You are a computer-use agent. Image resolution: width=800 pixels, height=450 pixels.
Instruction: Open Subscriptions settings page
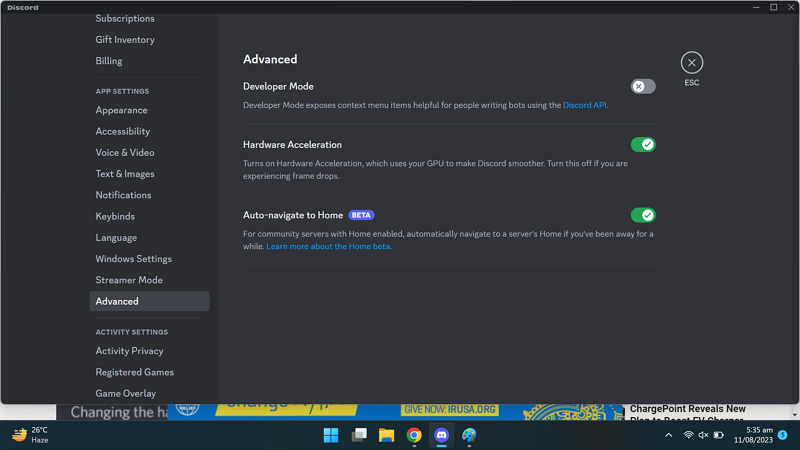[x=125, y=18]
